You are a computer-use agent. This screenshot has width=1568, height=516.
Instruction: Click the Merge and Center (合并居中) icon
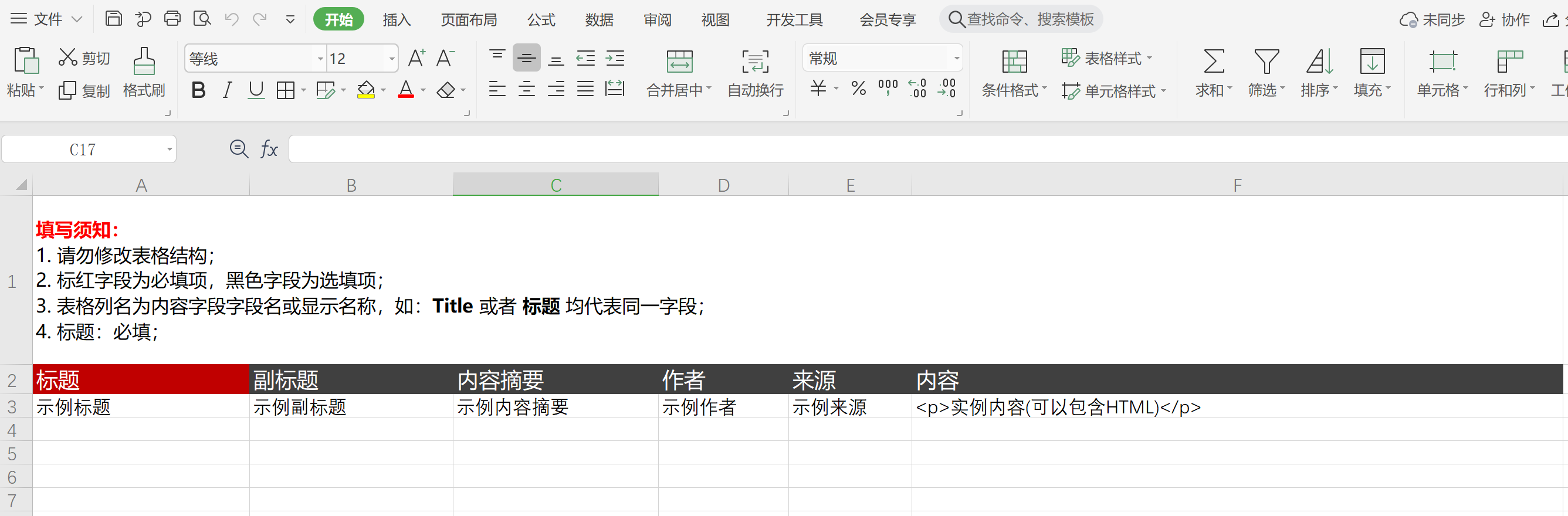pyautogui.click(x=679, y=62)
